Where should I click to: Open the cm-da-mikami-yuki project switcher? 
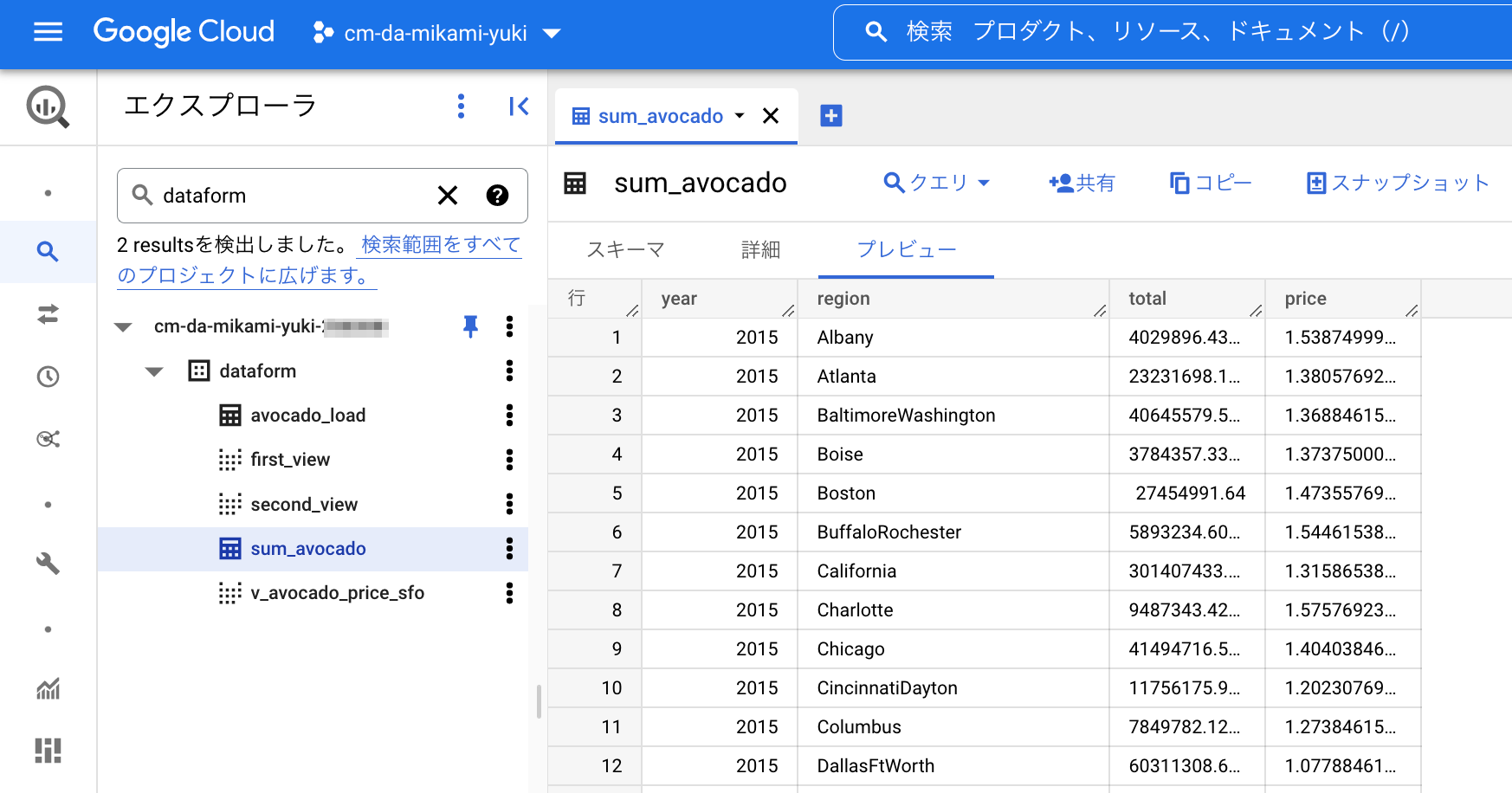pos(438,33)
